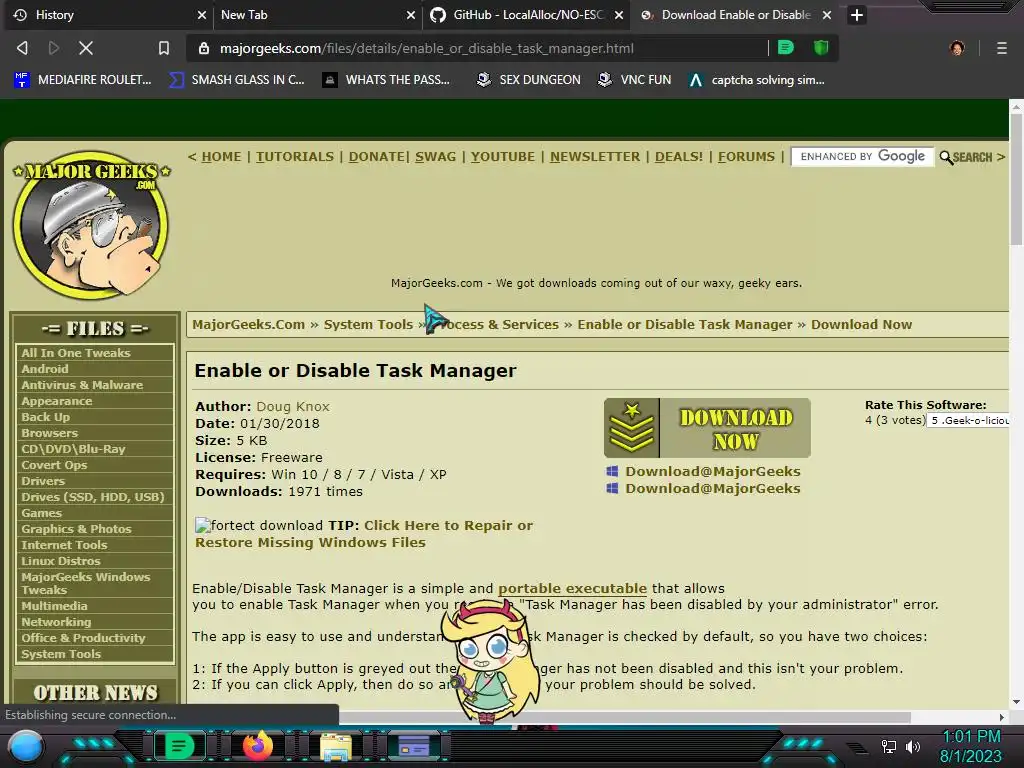Image resolution: width=1024 pixels, height=768 pixels.
Task: Click the taskbar clock showing 1:01 PM
Action: [x=971, y=737]
